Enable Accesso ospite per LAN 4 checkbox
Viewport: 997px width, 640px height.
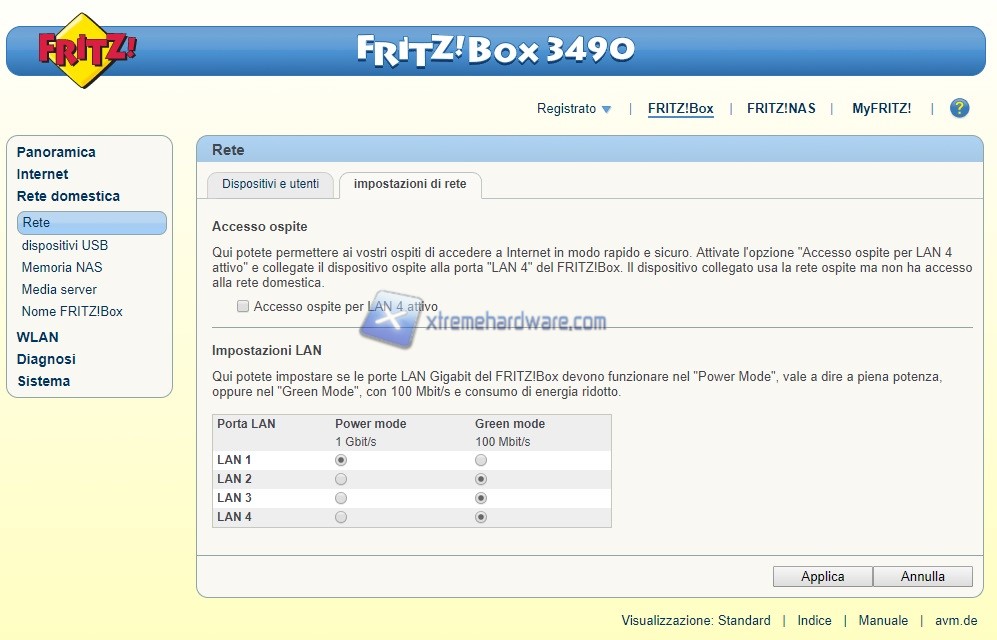(x=243, y=307)
